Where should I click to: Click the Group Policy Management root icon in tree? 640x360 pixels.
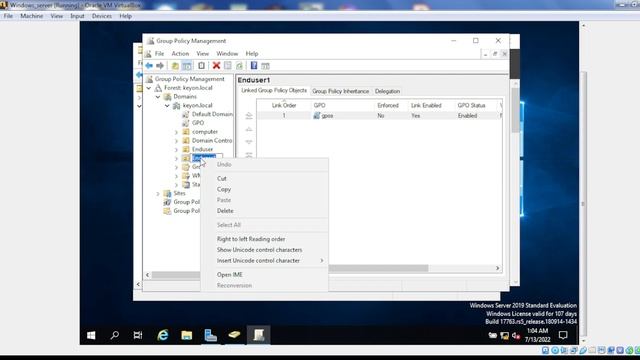pyautogui.click(x=149, y=79)
